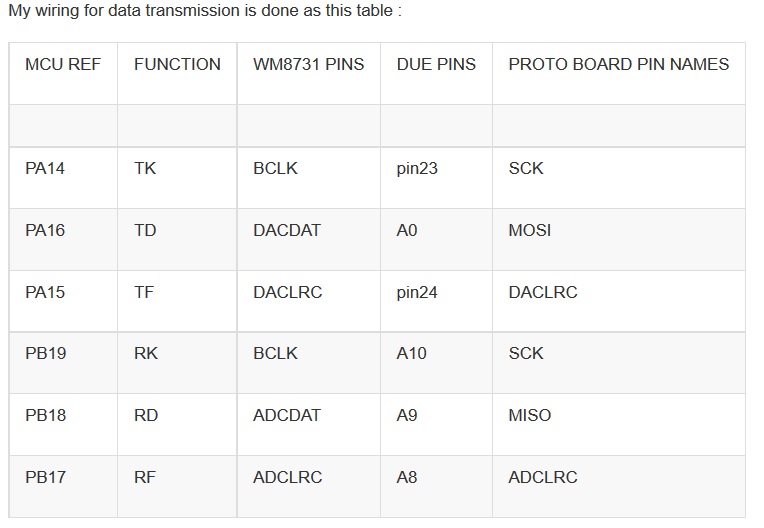Select the A8 cell
Image resolution: width=764 pixels, height=528 pixels.
pos(436,487)
